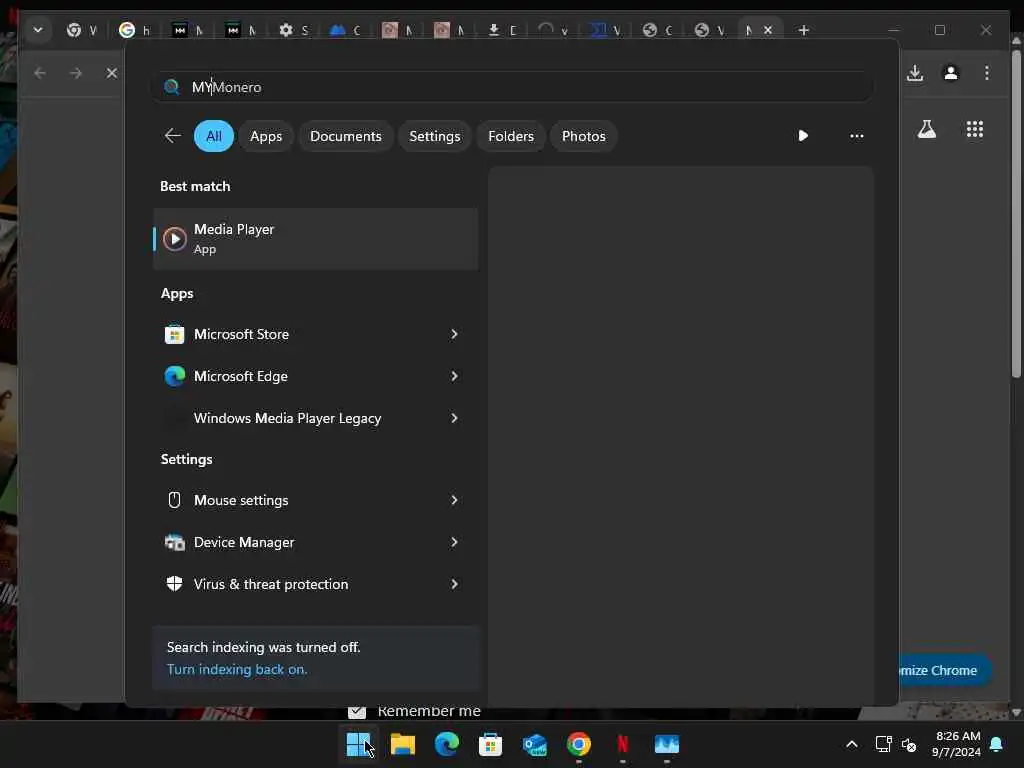The image size is (1024, 768).
Task: Stop loading page in Chrome
Action: 112,73
